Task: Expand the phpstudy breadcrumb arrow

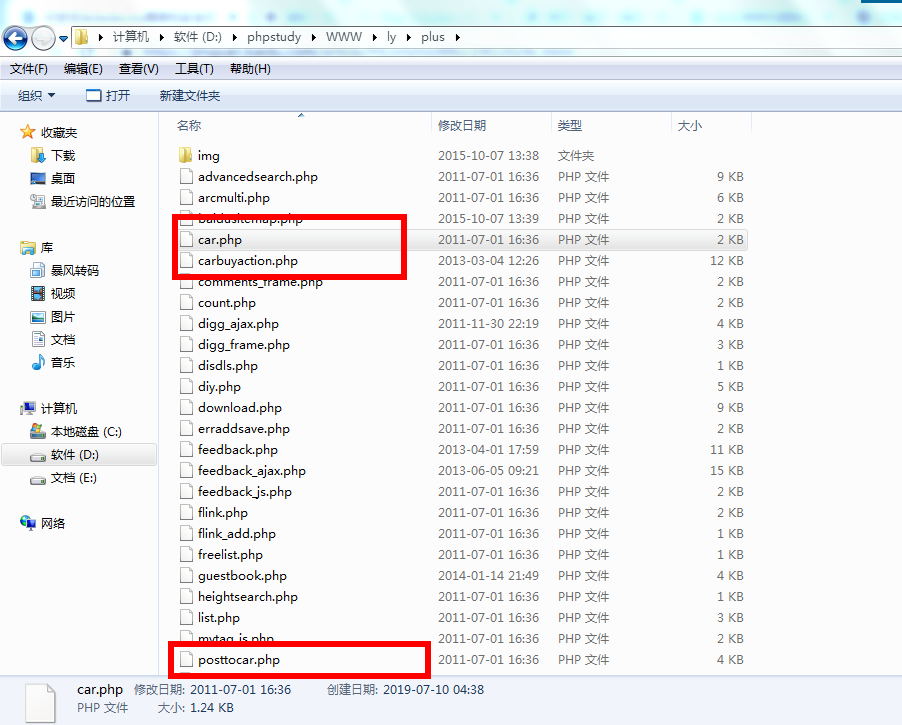Action: click(x=313, y=37)
